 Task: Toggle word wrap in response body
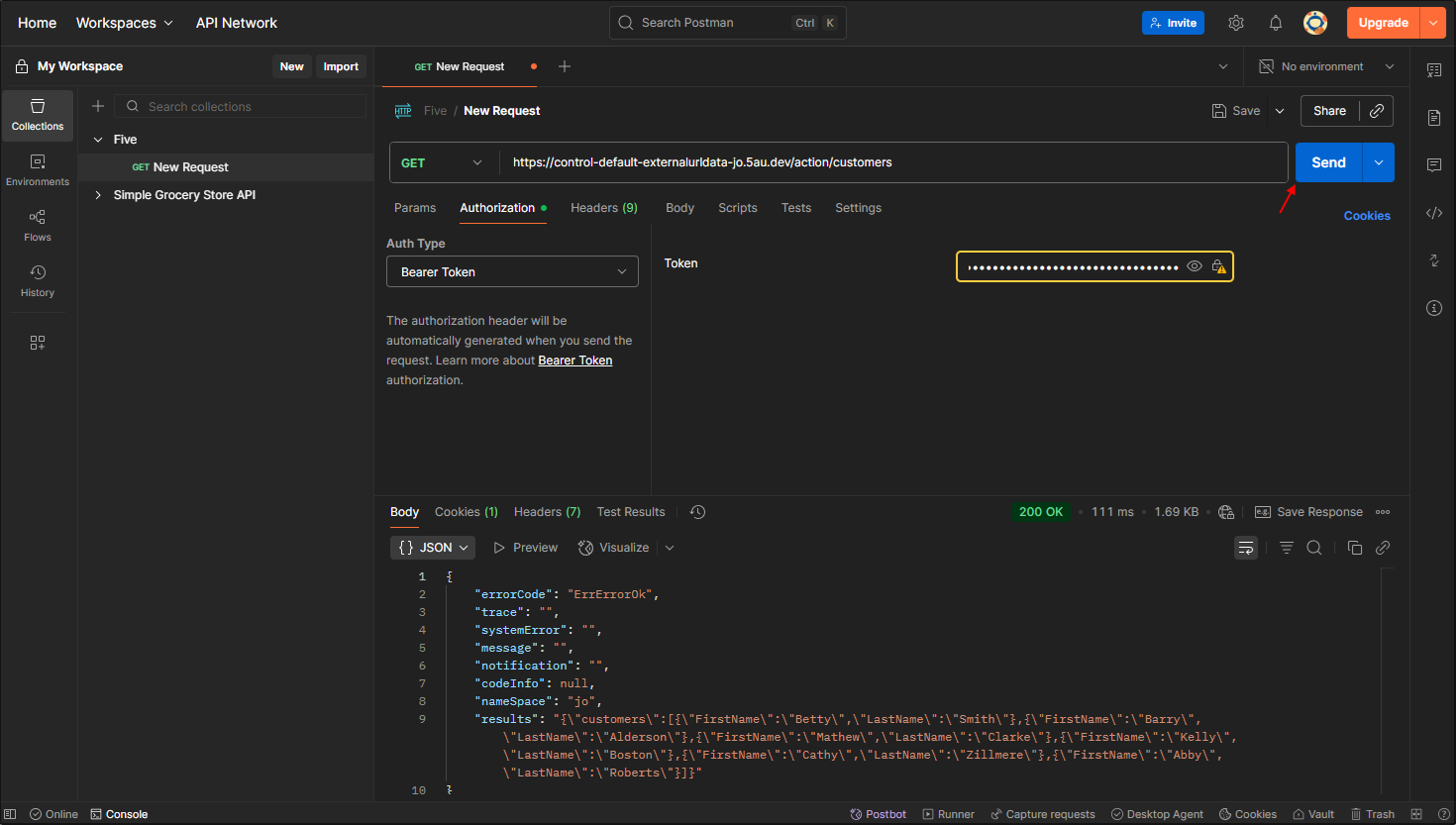point(1246,548)
